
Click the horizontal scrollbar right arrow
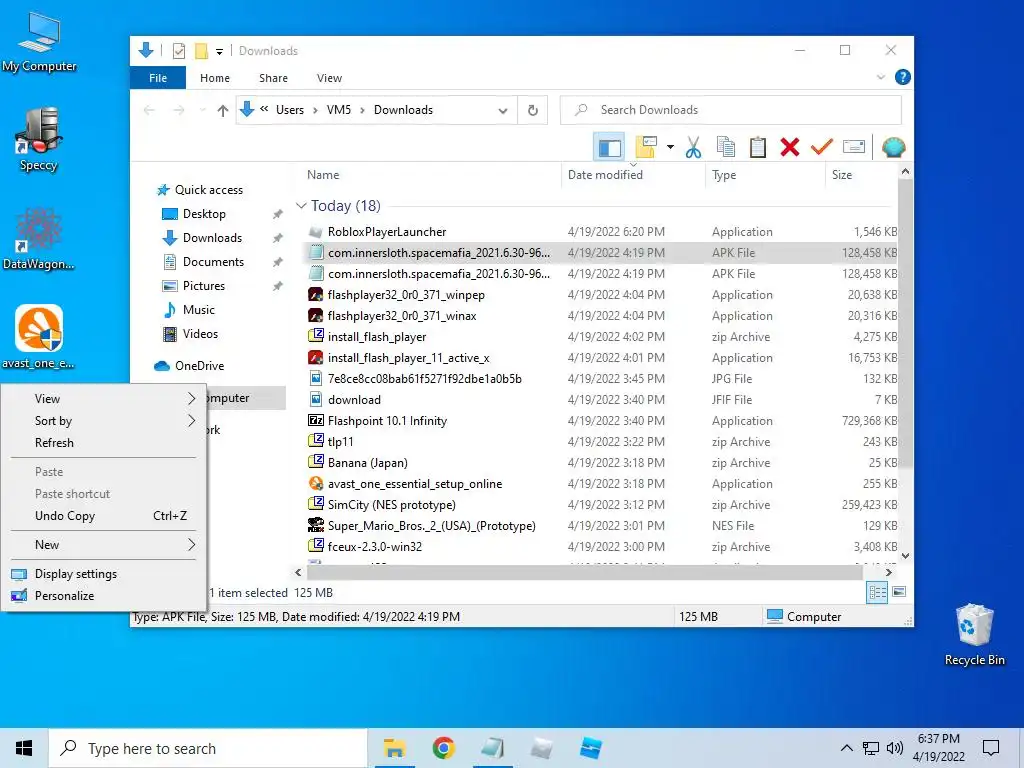888,573
